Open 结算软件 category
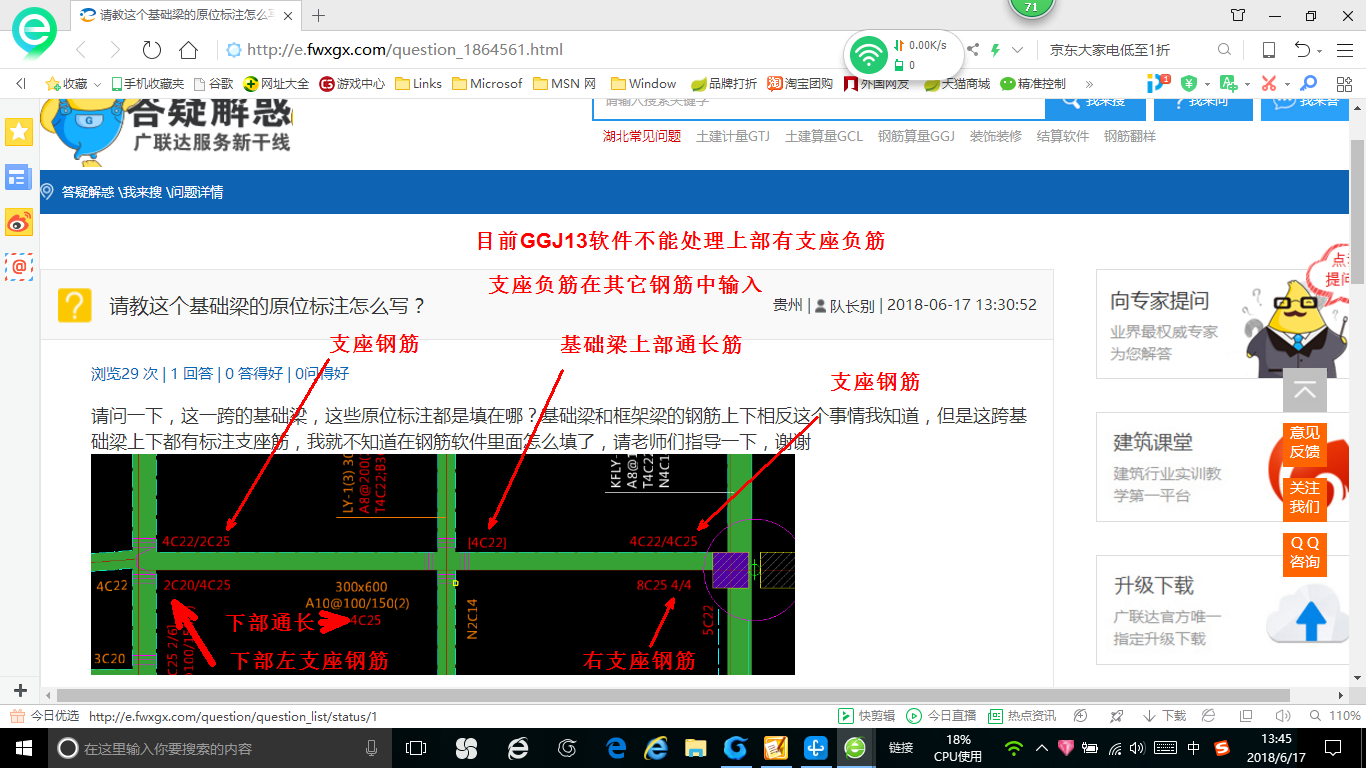This screenshot has height=768, width=1366. point(1063,136)
